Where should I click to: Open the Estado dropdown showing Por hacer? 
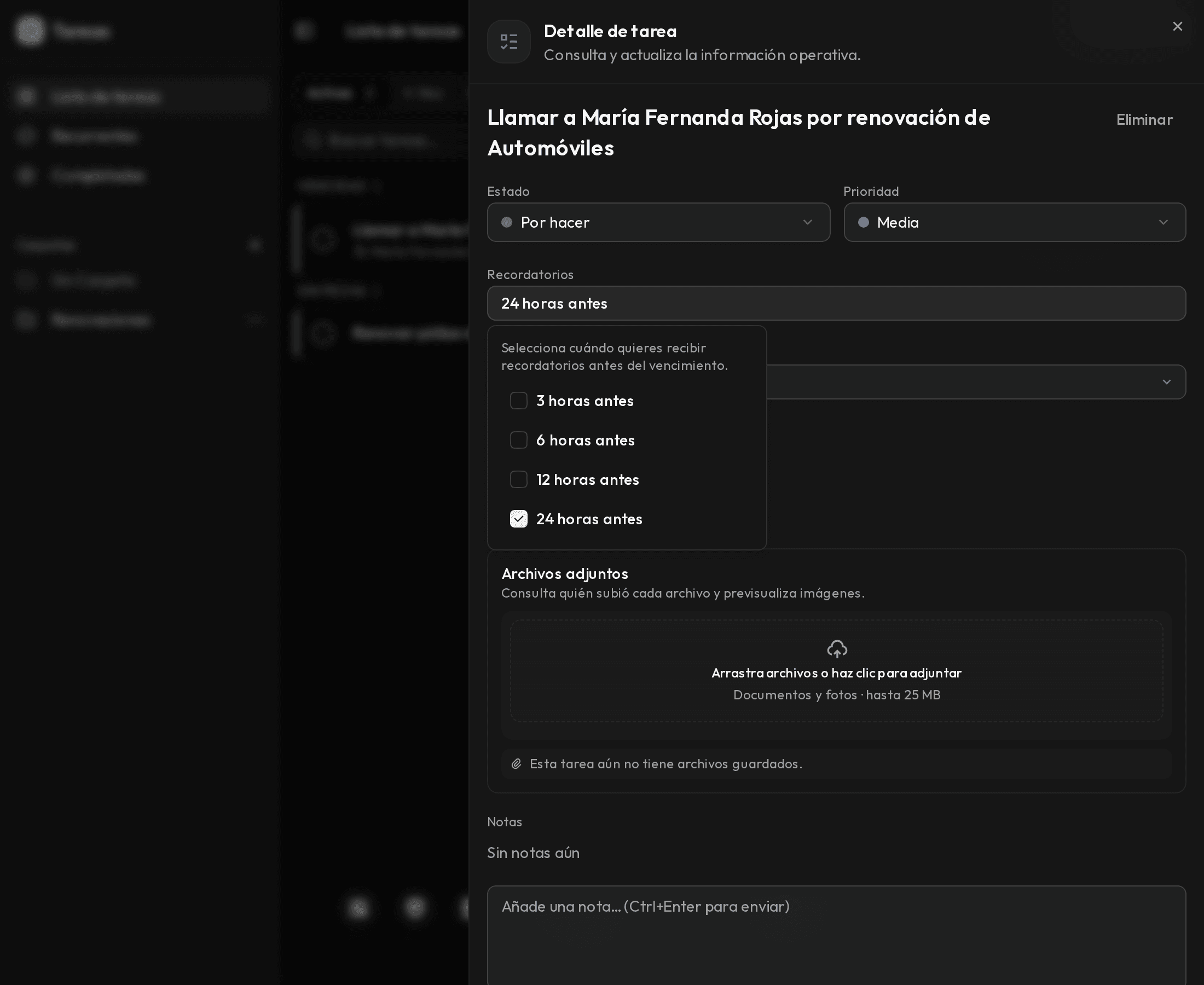(658, 222)
